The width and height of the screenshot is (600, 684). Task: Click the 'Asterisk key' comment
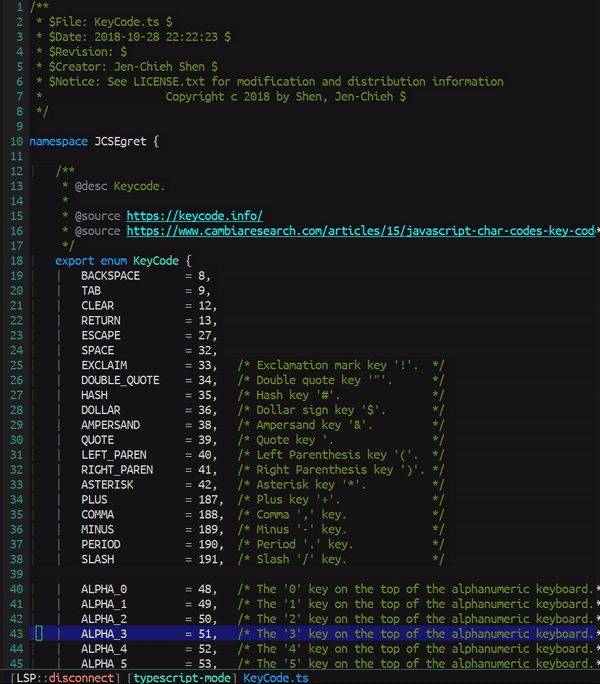tap(341, 485)
